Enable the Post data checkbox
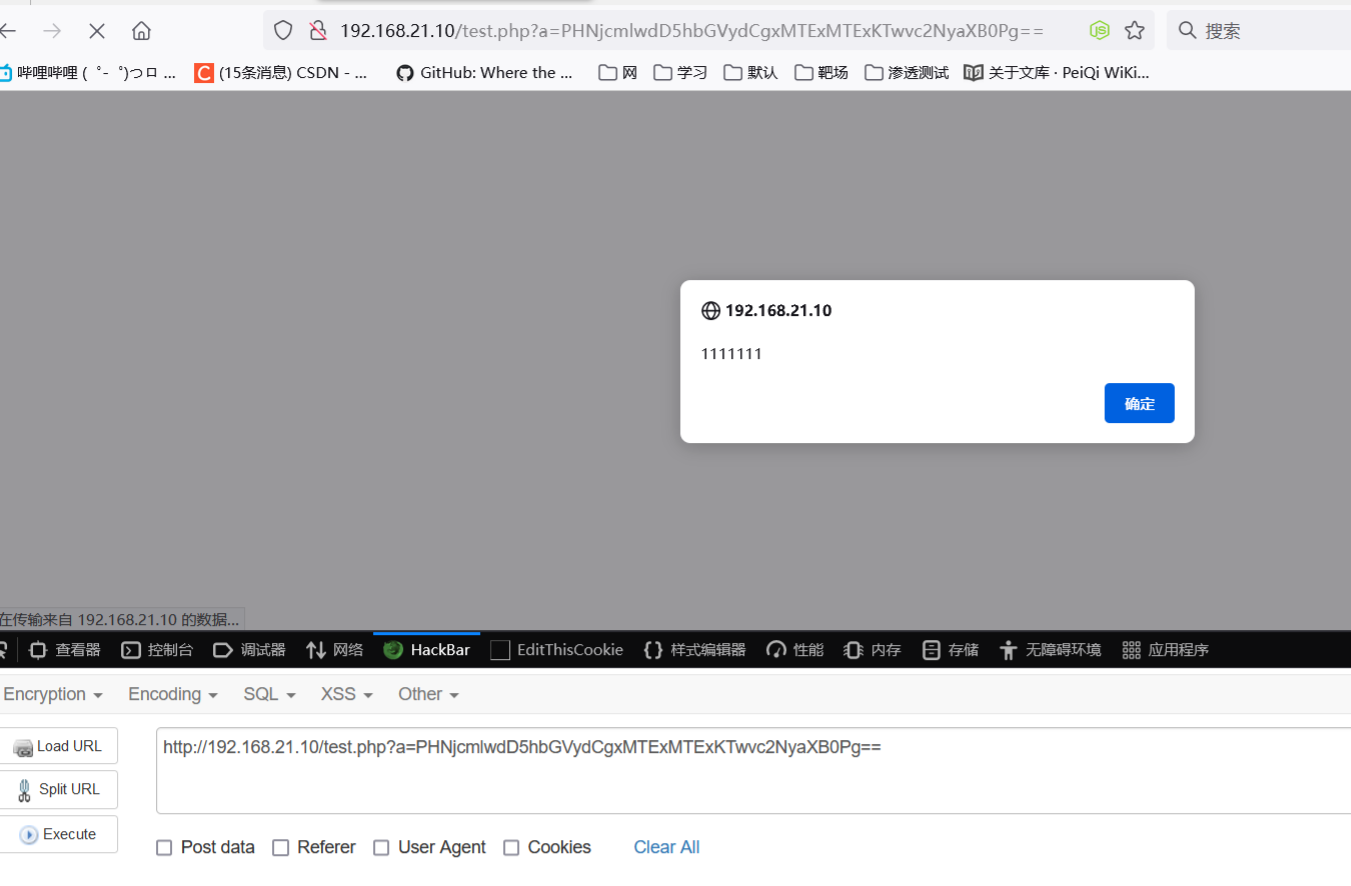 click(x=164, y=847)
